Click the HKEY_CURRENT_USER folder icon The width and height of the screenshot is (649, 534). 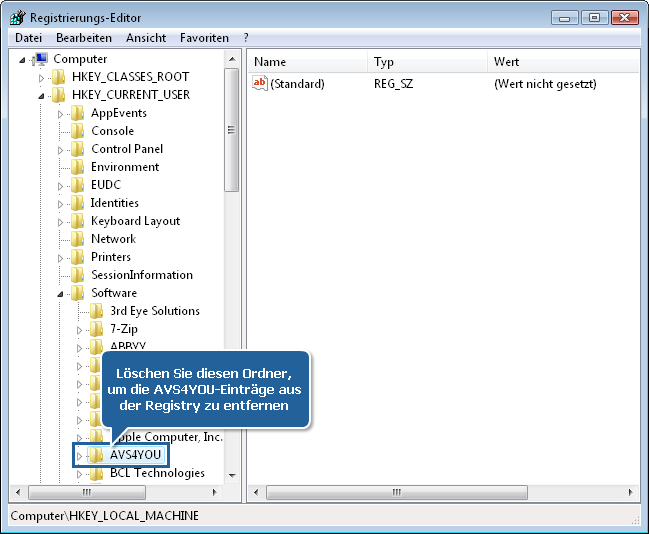click(x=59, y=95)
